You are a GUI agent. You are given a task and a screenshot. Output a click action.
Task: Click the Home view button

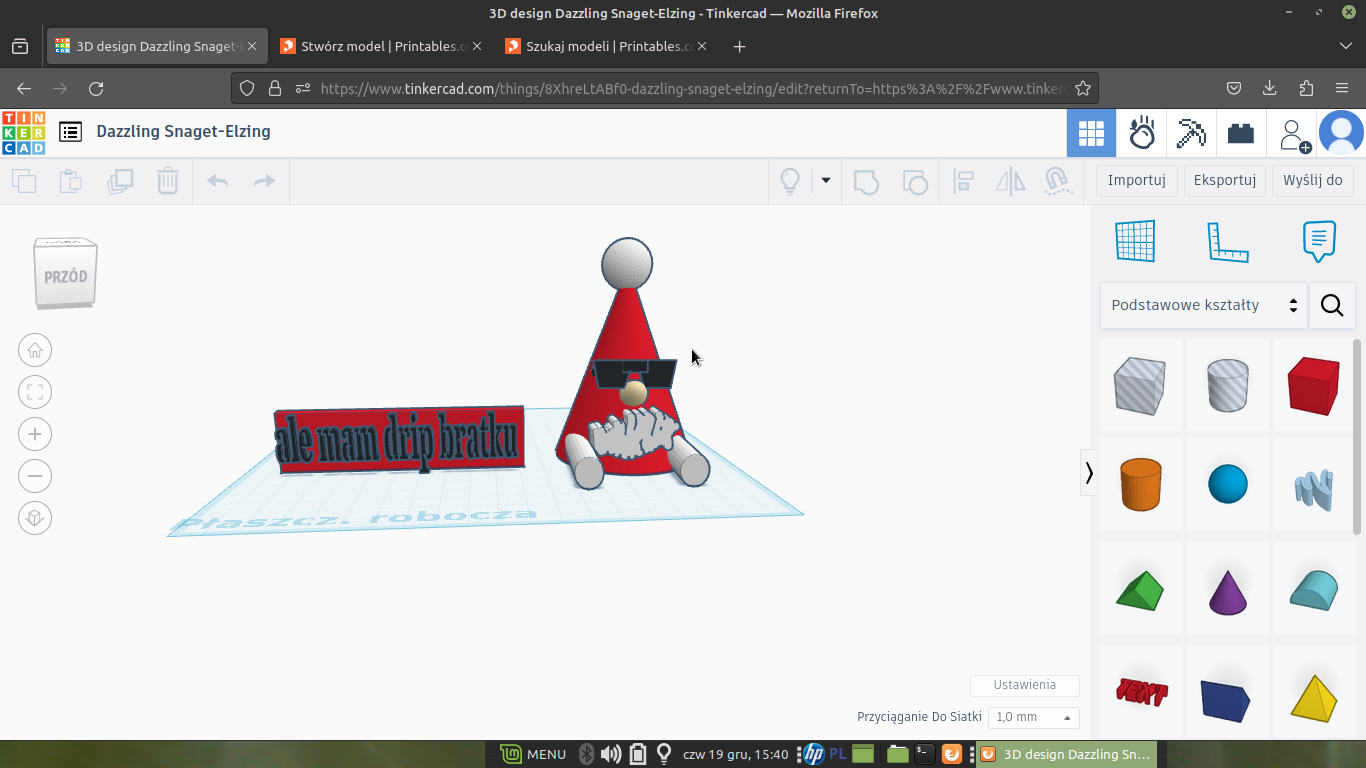(35, 350)
